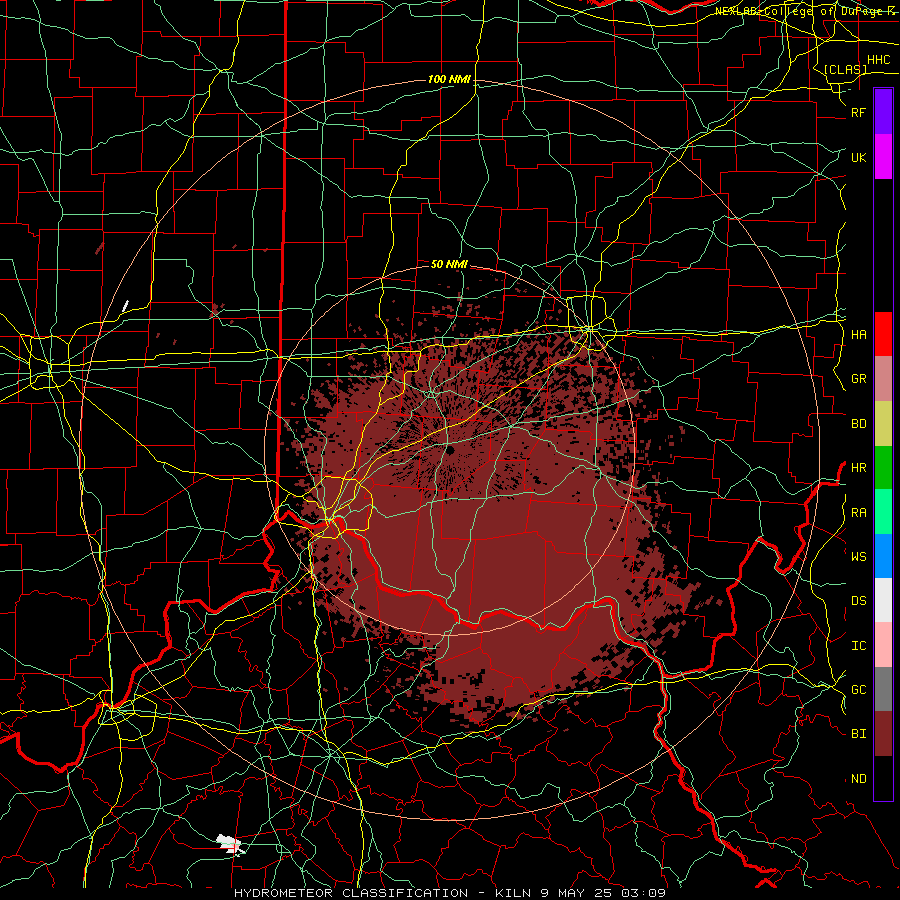Viewport: 900px width, 900px height.
Task: Click the HR green legend swatch
Action: 883,468
